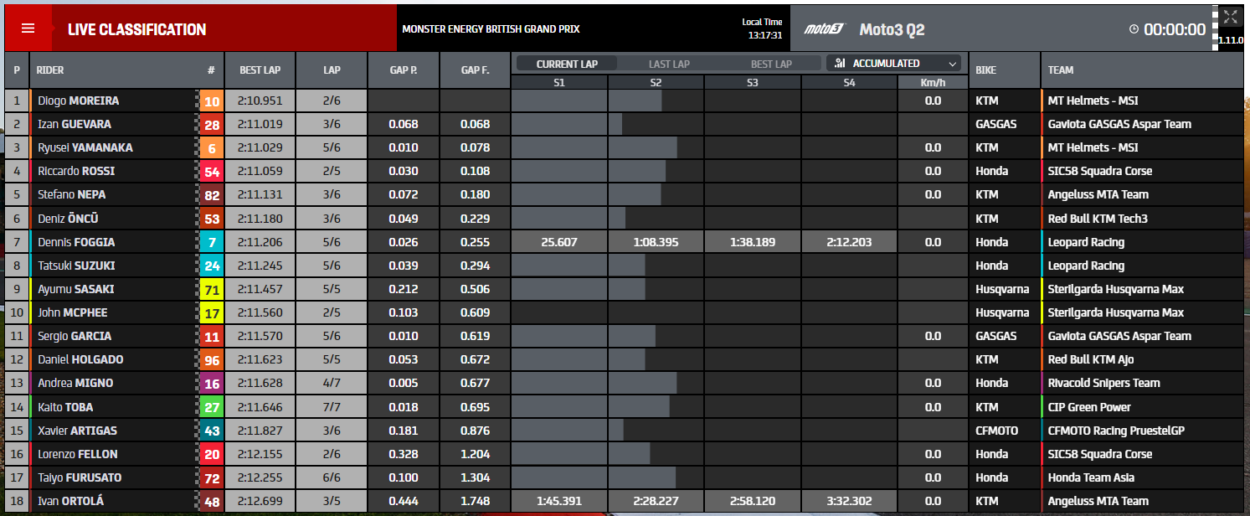Image resolution: width=1250 pixels, height=516 pixels.
Task: Select rider Ayumu SASAKI
Action: (x=75, y=289)
